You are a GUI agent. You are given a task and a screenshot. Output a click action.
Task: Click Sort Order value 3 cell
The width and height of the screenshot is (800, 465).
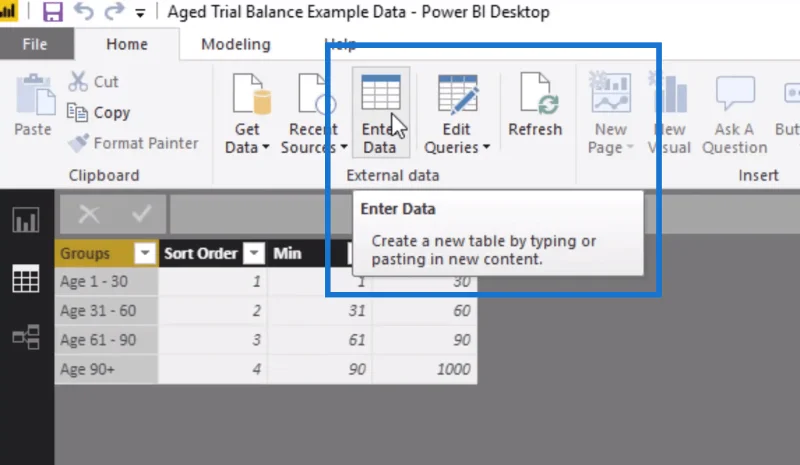[x=213, y=340]
